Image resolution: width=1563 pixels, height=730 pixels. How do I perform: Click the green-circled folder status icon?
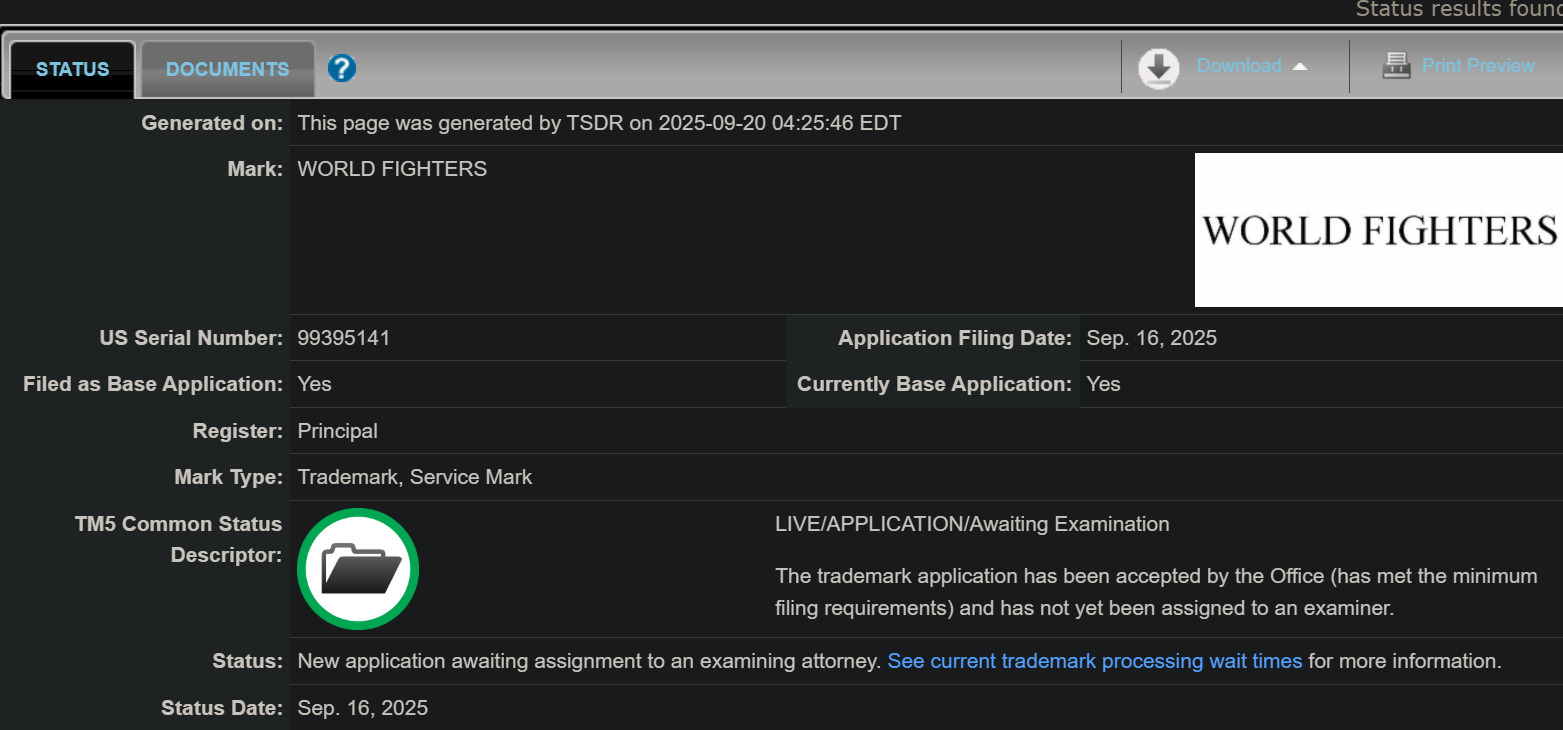[358, 569]
